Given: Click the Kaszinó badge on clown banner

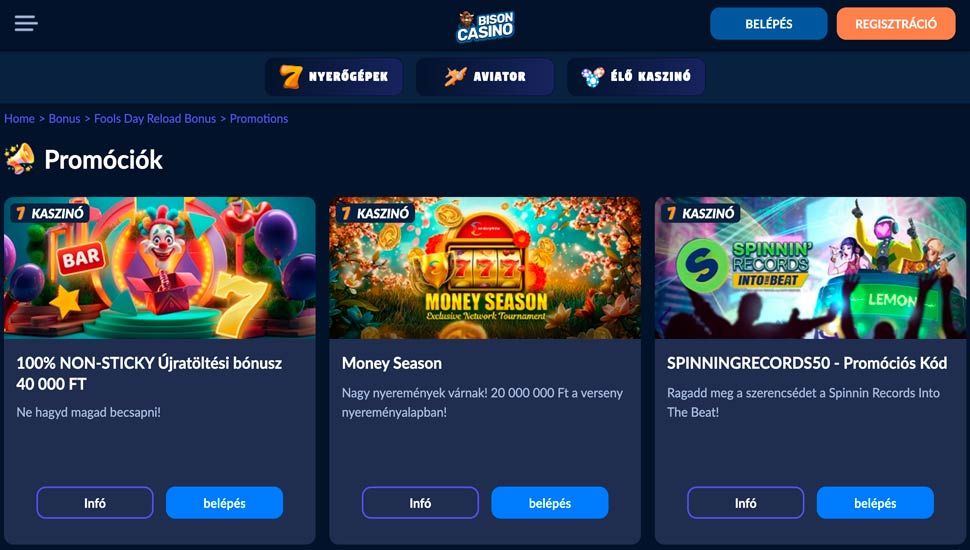Looking at the screenshot, I should click(x=50, y=213).
